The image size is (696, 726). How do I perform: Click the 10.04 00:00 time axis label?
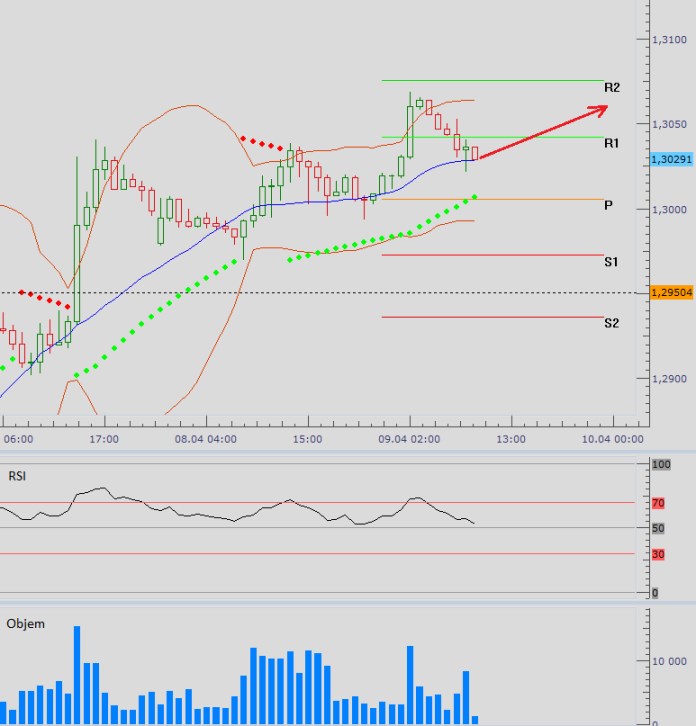612,439
